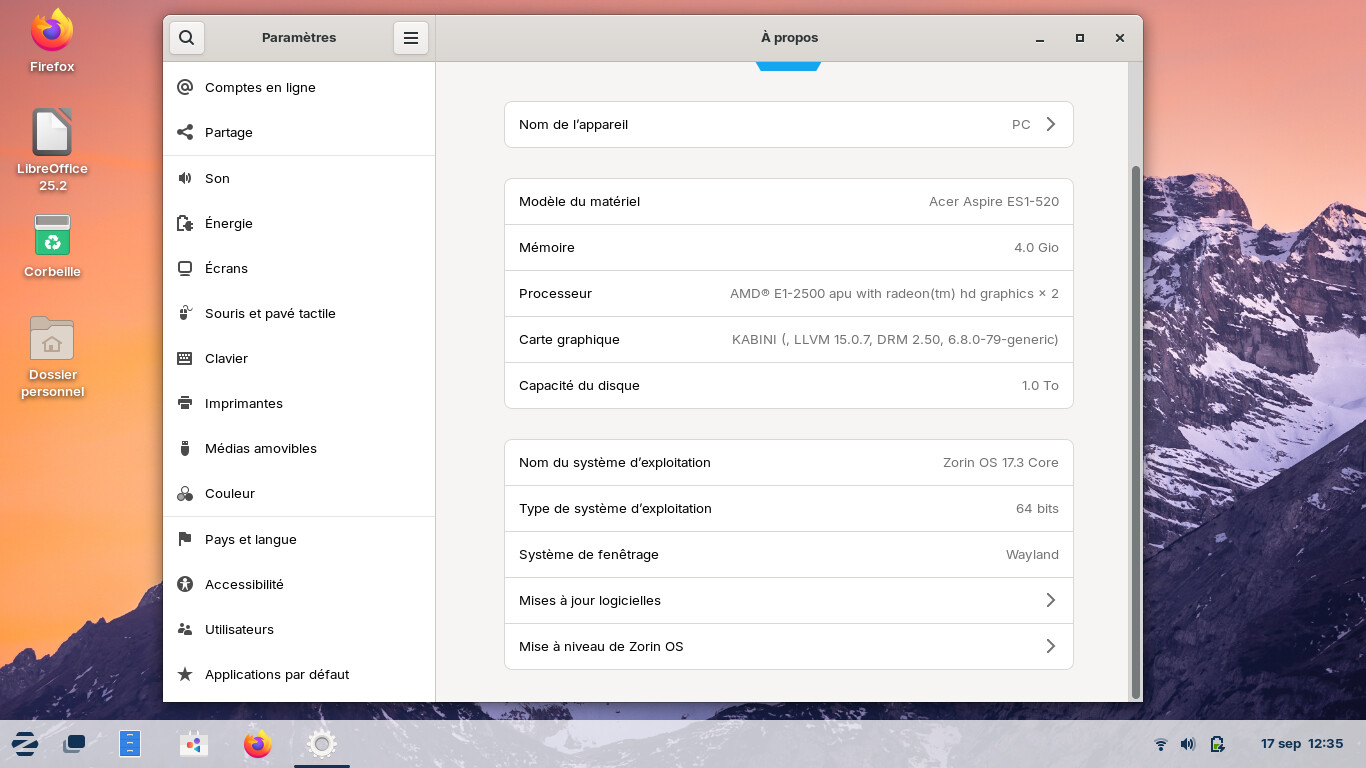Open the hamburger menu in Paramètres header
The width and height of the screenshot is (1366, 768).
pos(410,38)
